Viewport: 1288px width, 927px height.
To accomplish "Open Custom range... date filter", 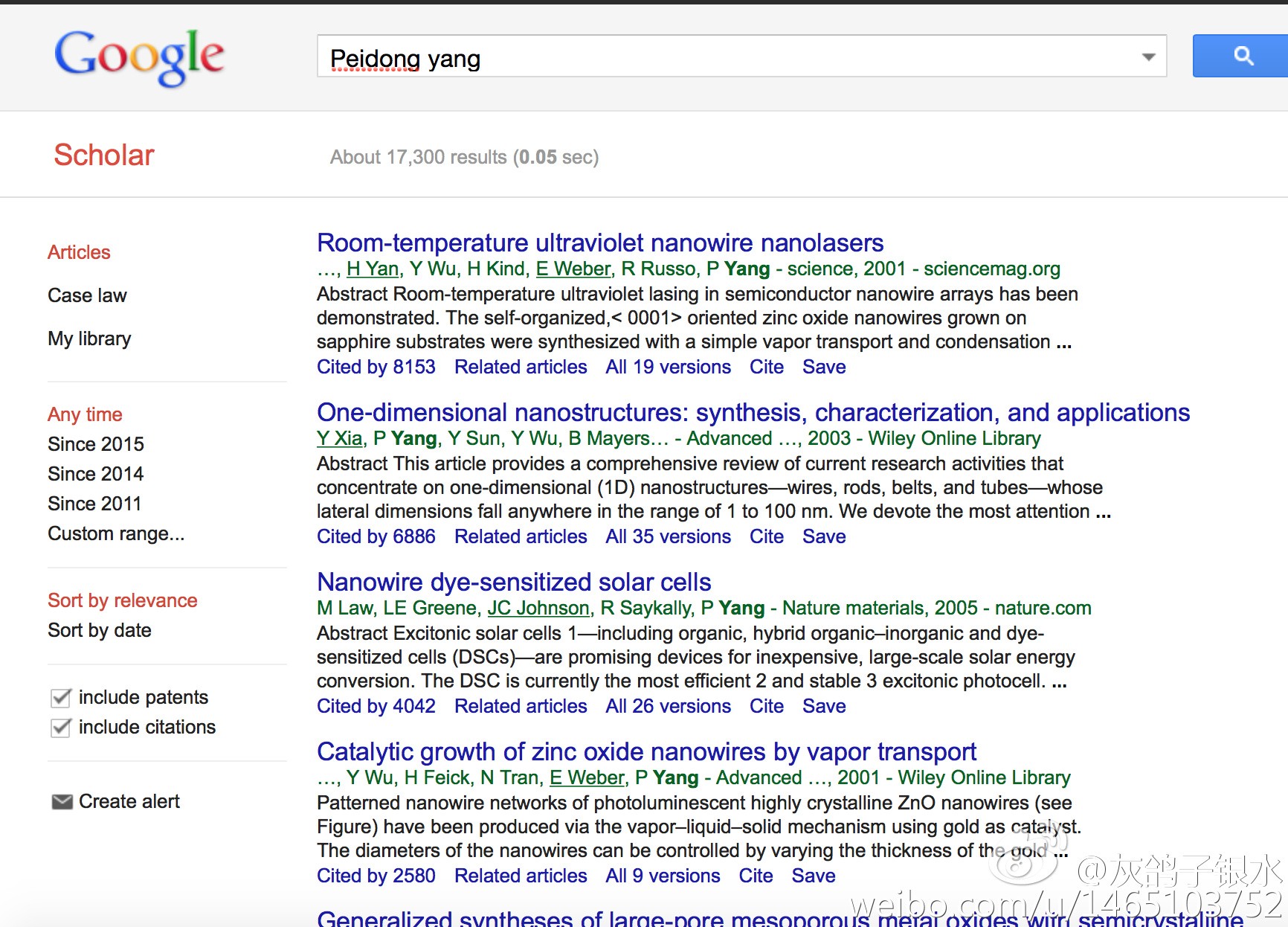I will click(116, 533).
